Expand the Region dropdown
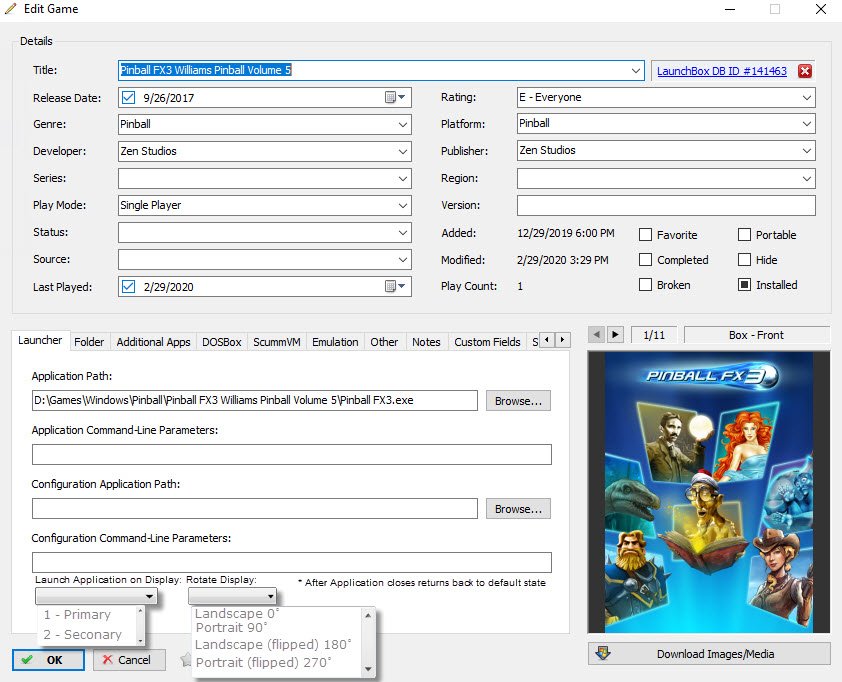 pos(807,178)
